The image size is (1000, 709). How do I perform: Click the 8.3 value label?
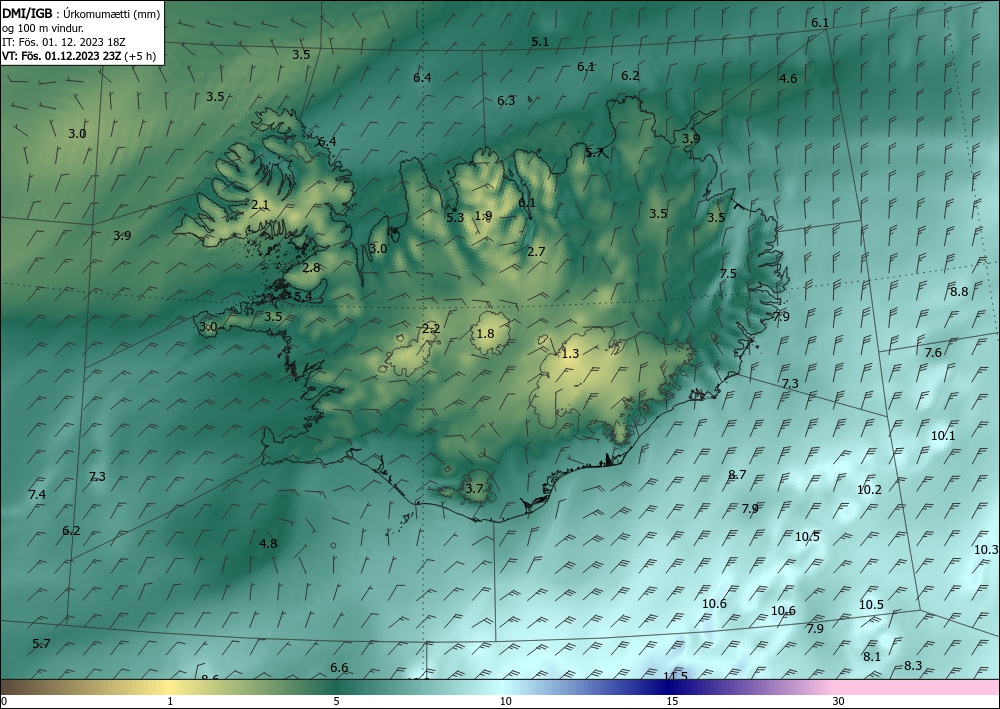tap(913, 666)
